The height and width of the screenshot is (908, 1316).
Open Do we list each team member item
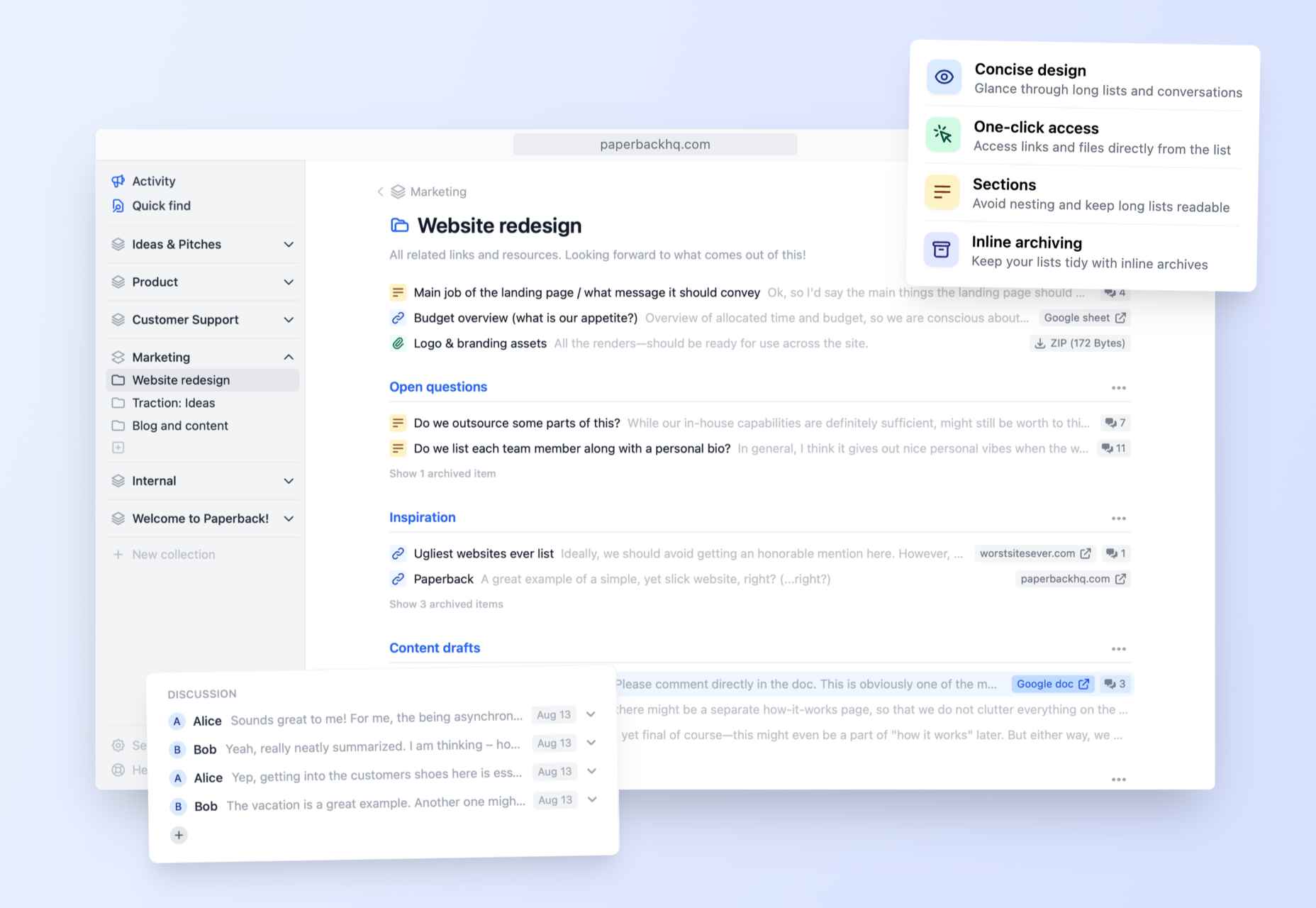[572, 448]
